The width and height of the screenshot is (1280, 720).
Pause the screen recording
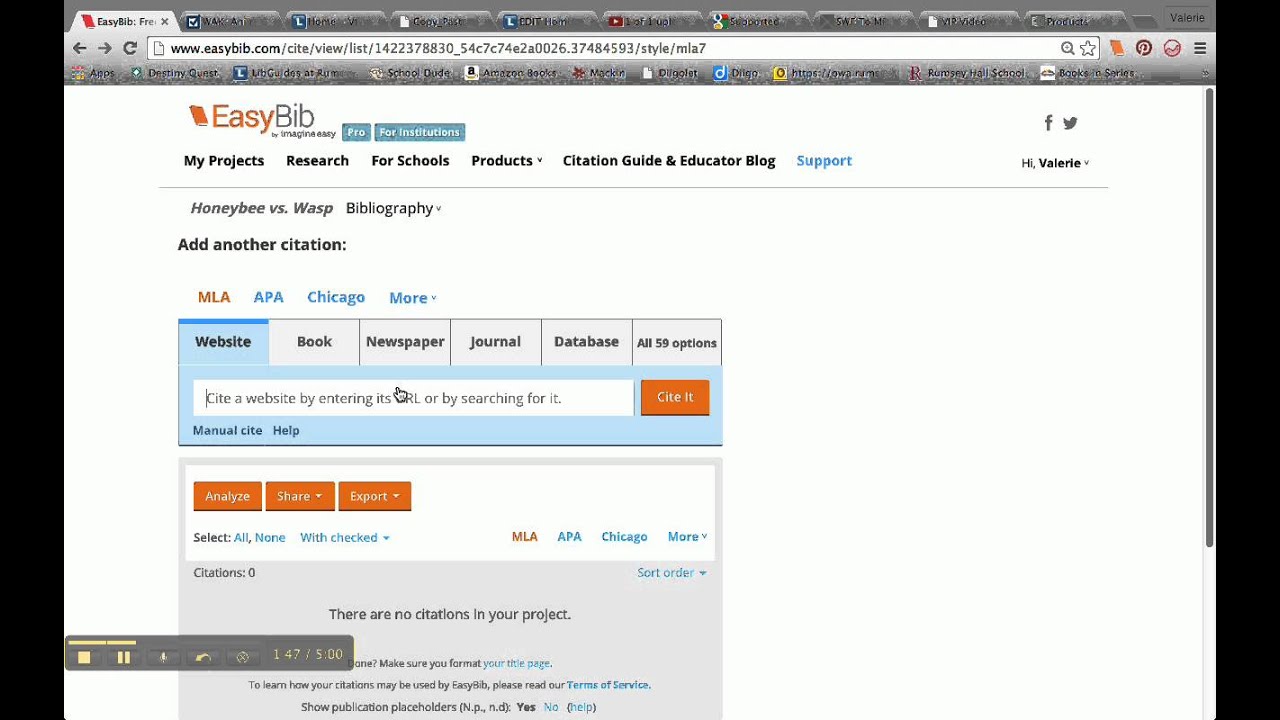coord(124,657)
